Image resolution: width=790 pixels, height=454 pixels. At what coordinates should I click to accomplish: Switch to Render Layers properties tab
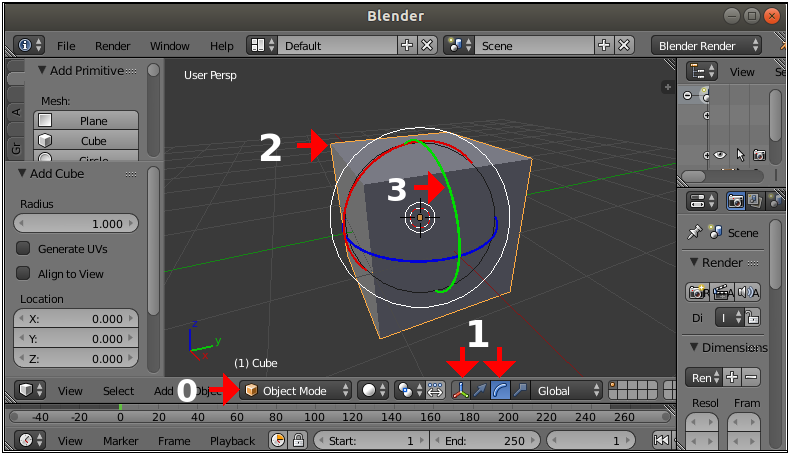pos(755,202)
